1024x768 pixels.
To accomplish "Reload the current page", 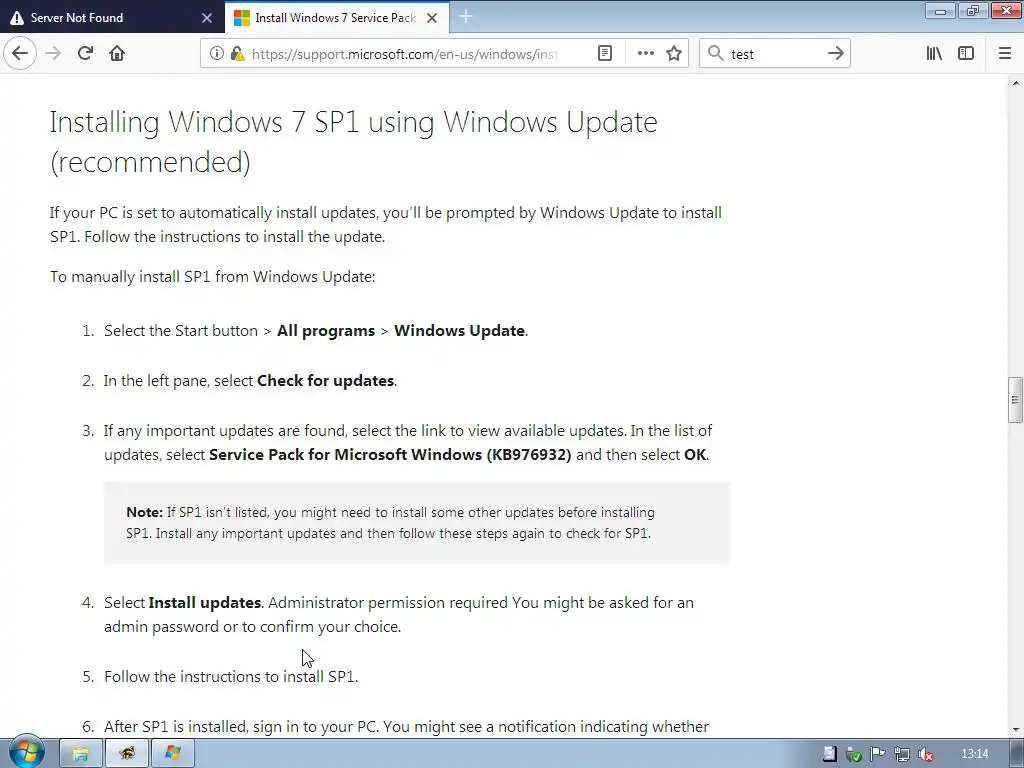I will point(85,54).
